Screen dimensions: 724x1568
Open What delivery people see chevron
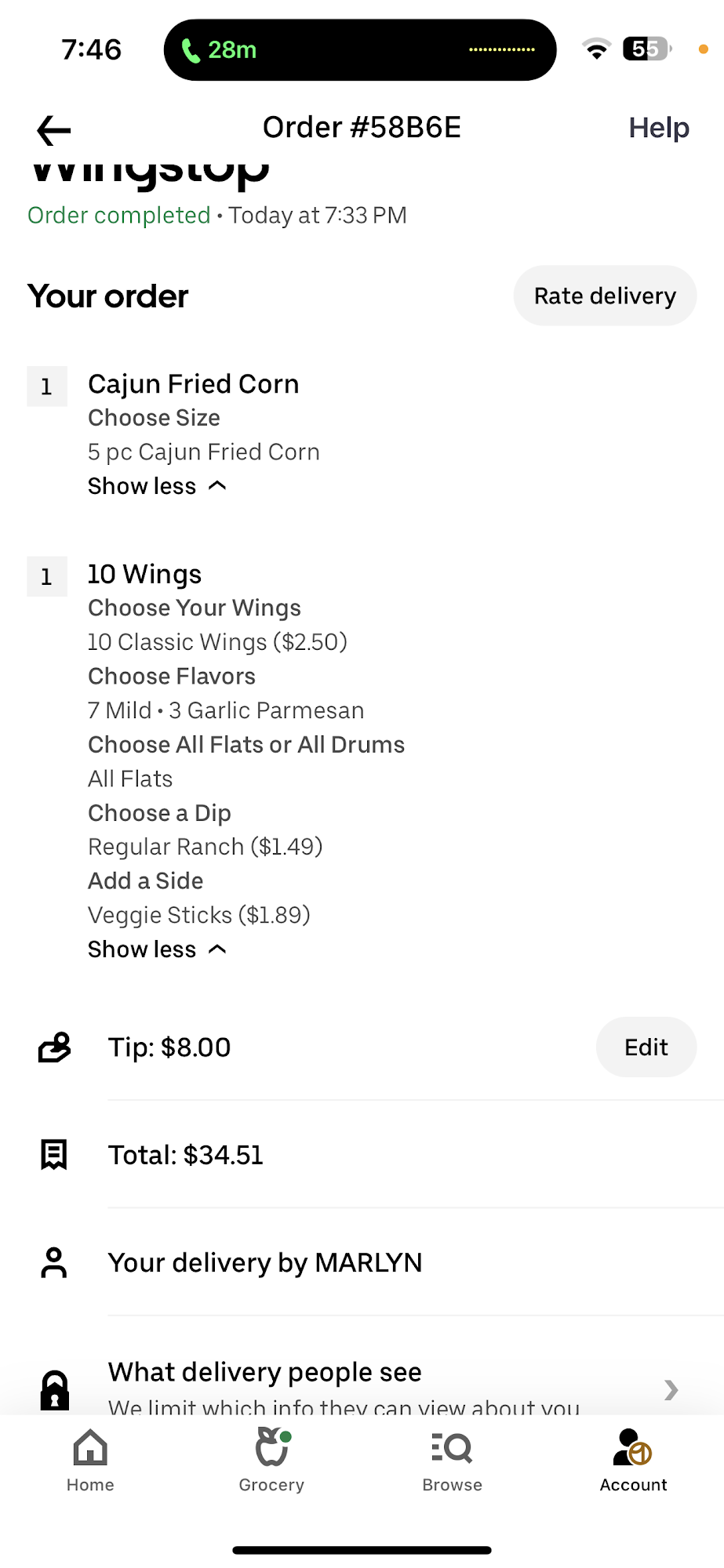671,1389
